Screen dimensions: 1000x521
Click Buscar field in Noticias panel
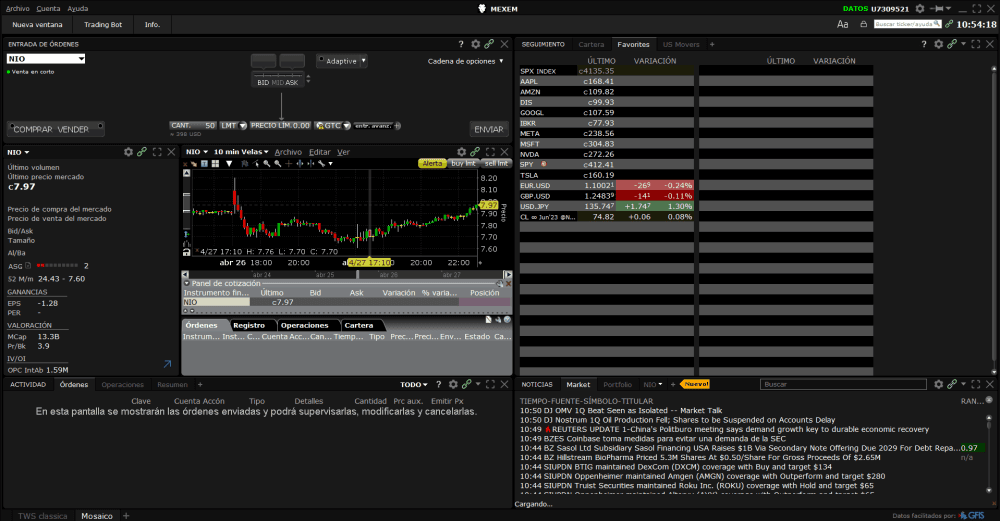[x=843, y=385]
